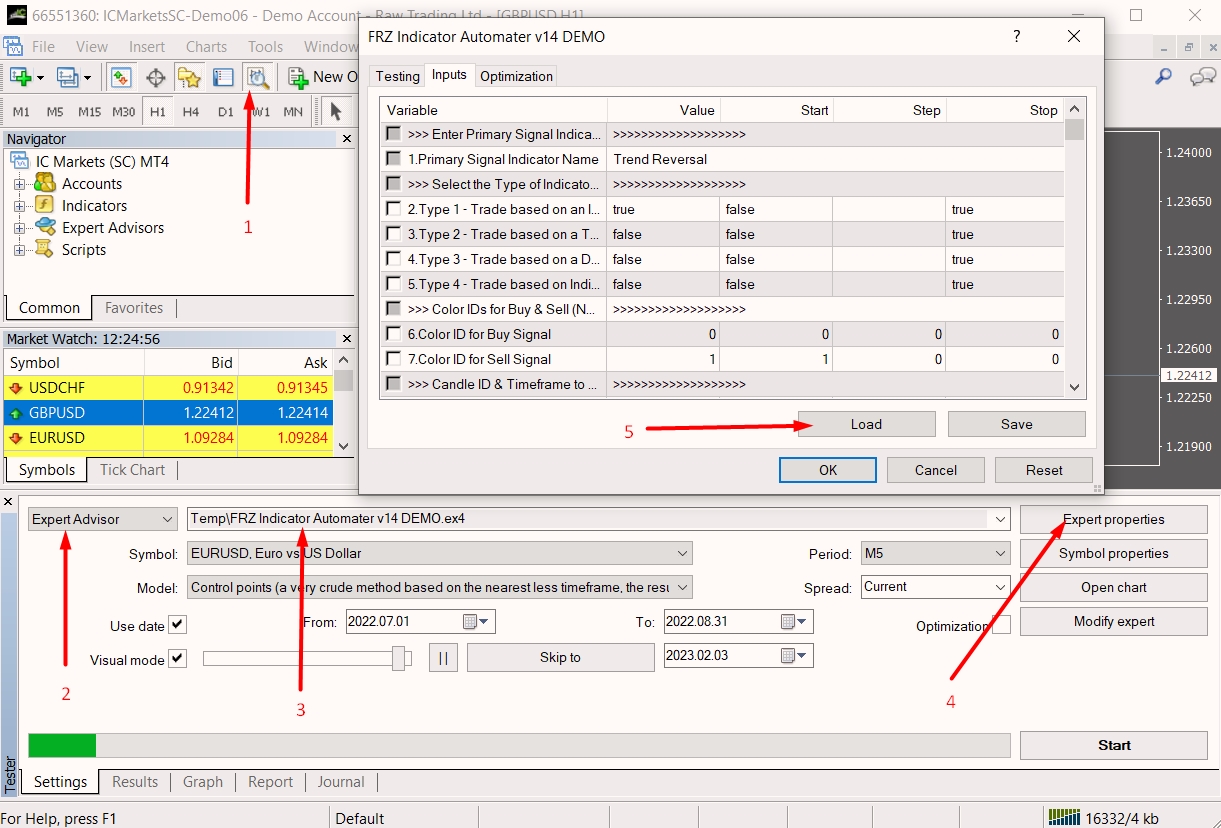Viewport: 1221px width, 828px height.
Task: Open the Spread dropdown
Action: pyautogui.click(x=936, y=587)
